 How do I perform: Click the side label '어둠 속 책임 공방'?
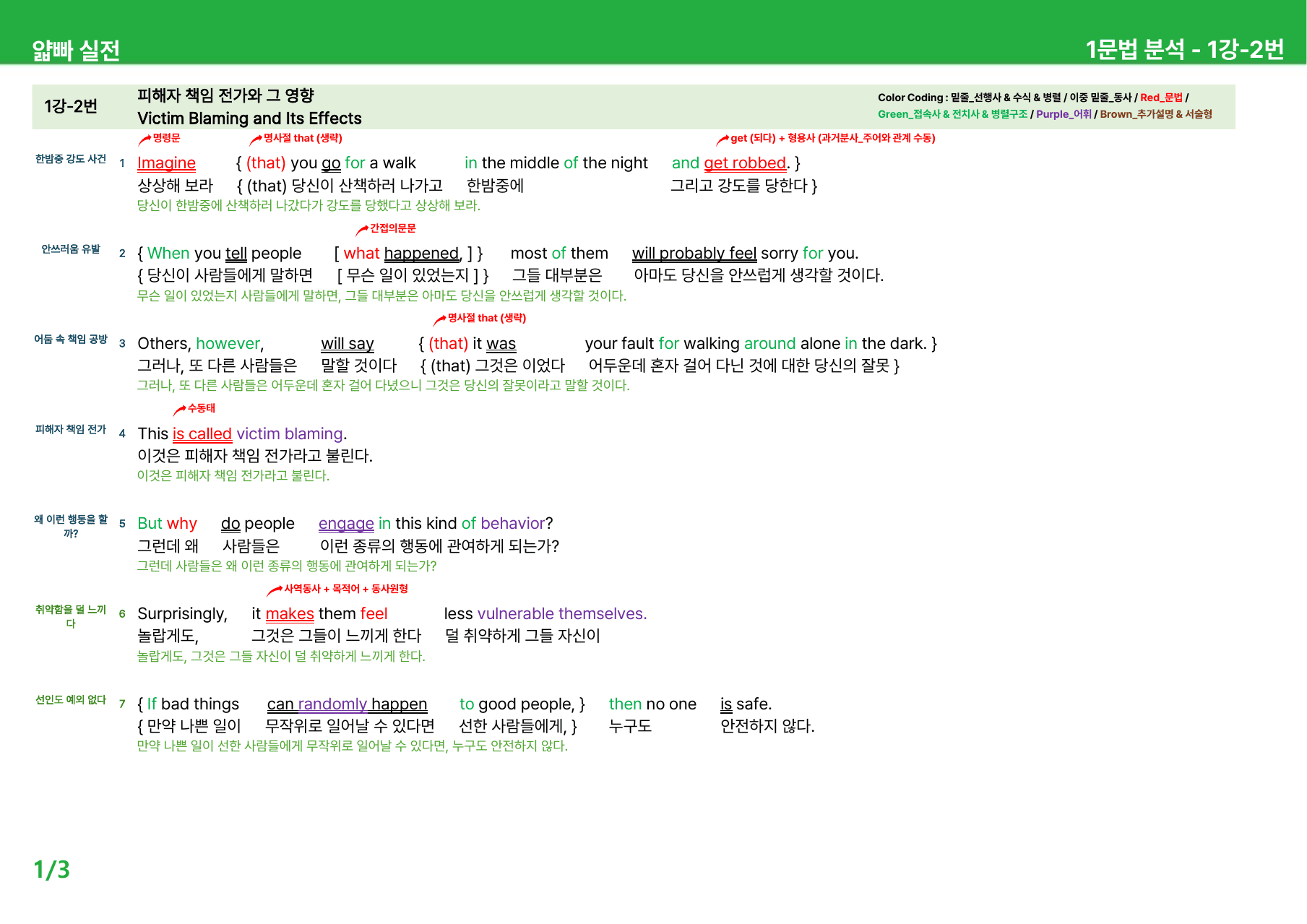[71, 339]
